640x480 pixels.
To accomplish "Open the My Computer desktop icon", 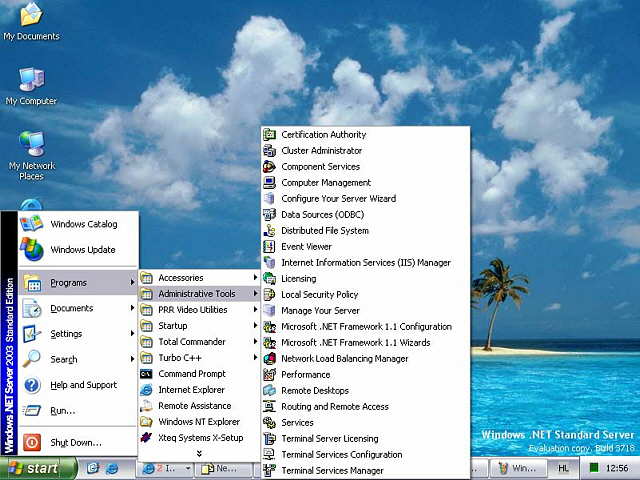I will (31, 79).
